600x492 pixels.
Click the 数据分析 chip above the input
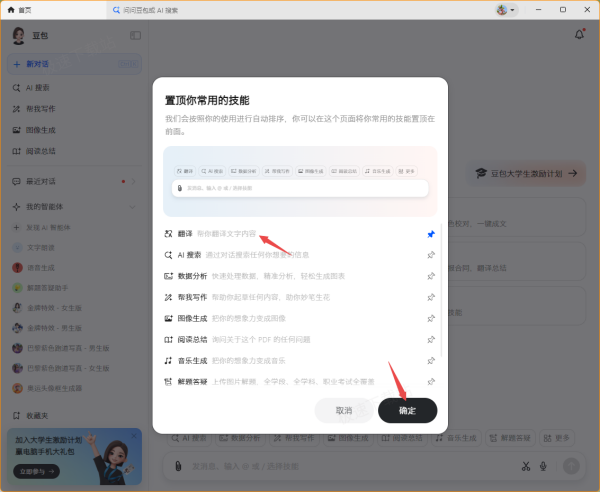click(240, 438)
